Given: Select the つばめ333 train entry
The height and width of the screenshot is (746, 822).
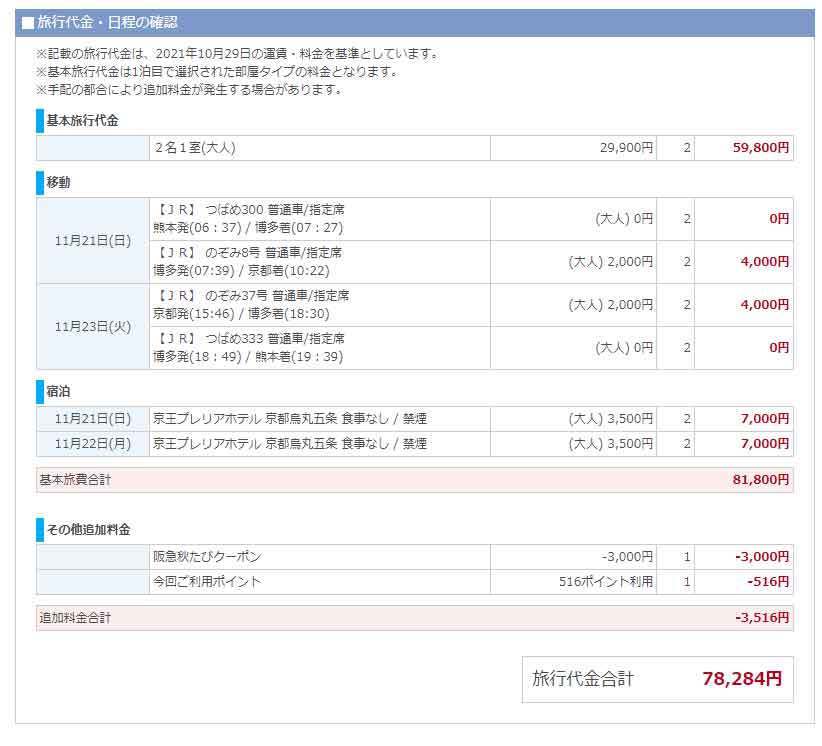Looking at the screenshot, I should coord(250,348).
